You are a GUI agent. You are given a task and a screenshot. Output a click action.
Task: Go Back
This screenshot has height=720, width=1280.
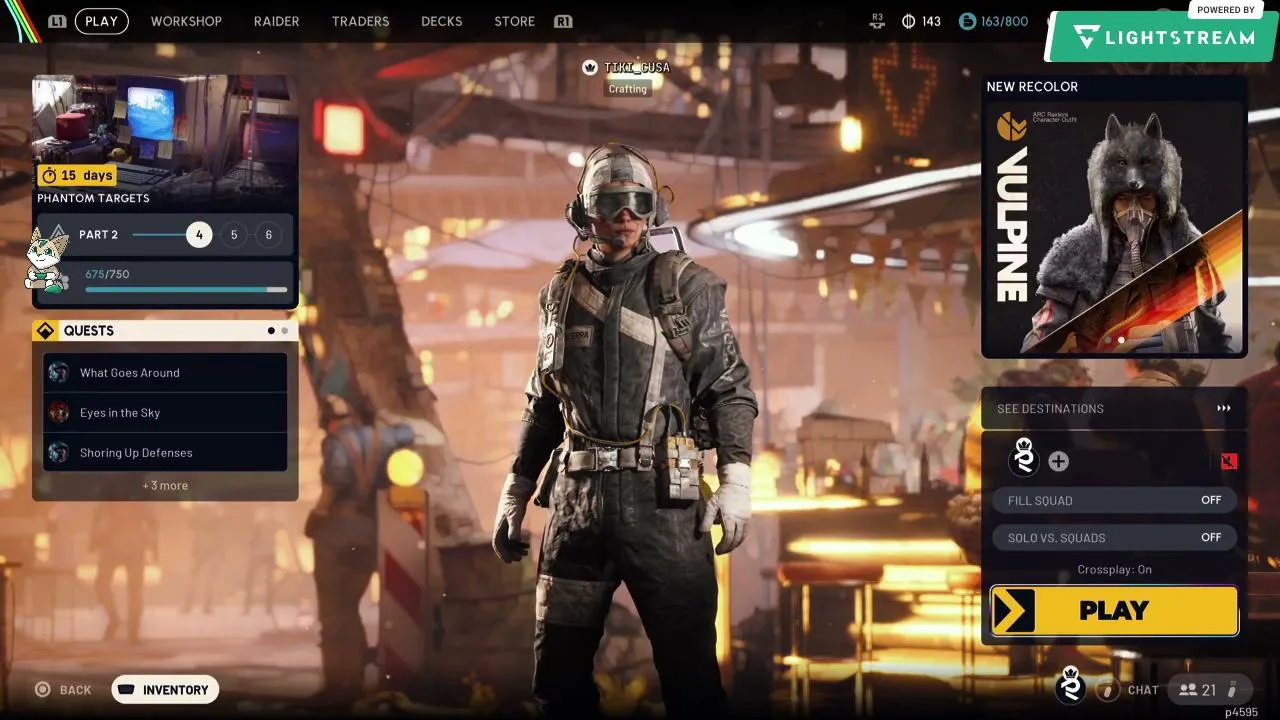[63, 690]
